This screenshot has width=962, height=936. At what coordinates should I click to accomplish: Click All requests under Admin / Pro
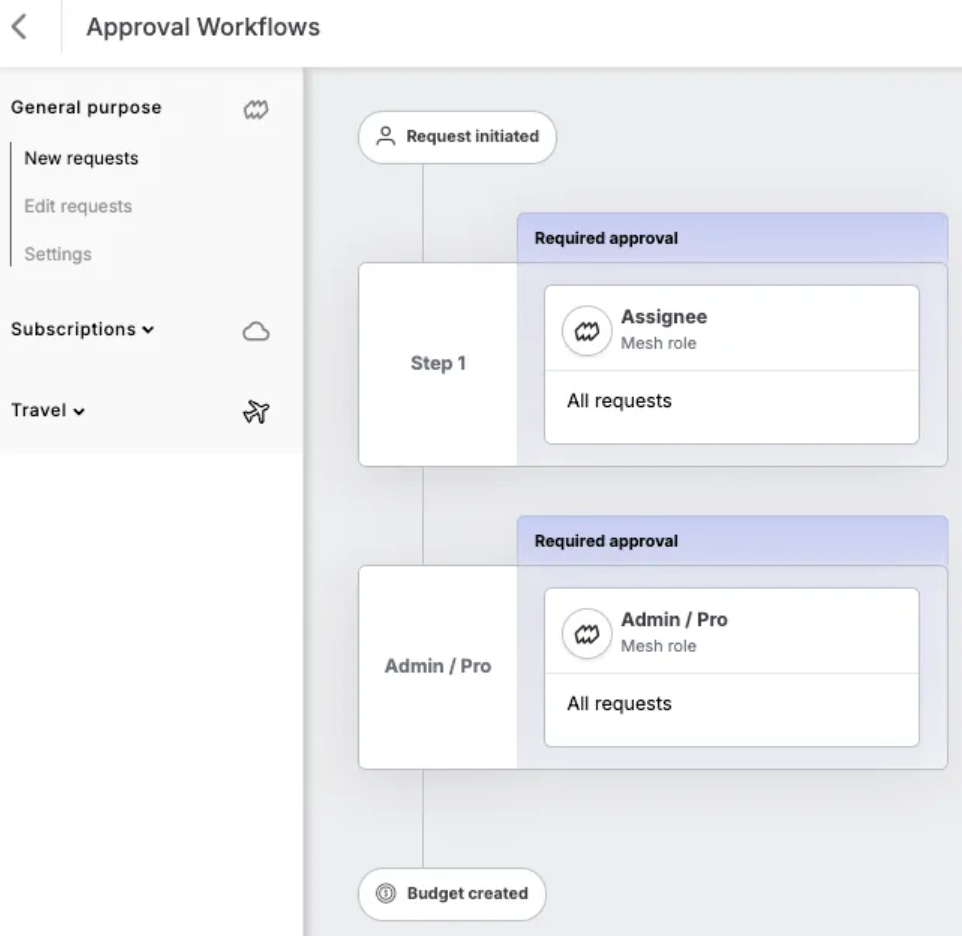(x=619, y=704)
